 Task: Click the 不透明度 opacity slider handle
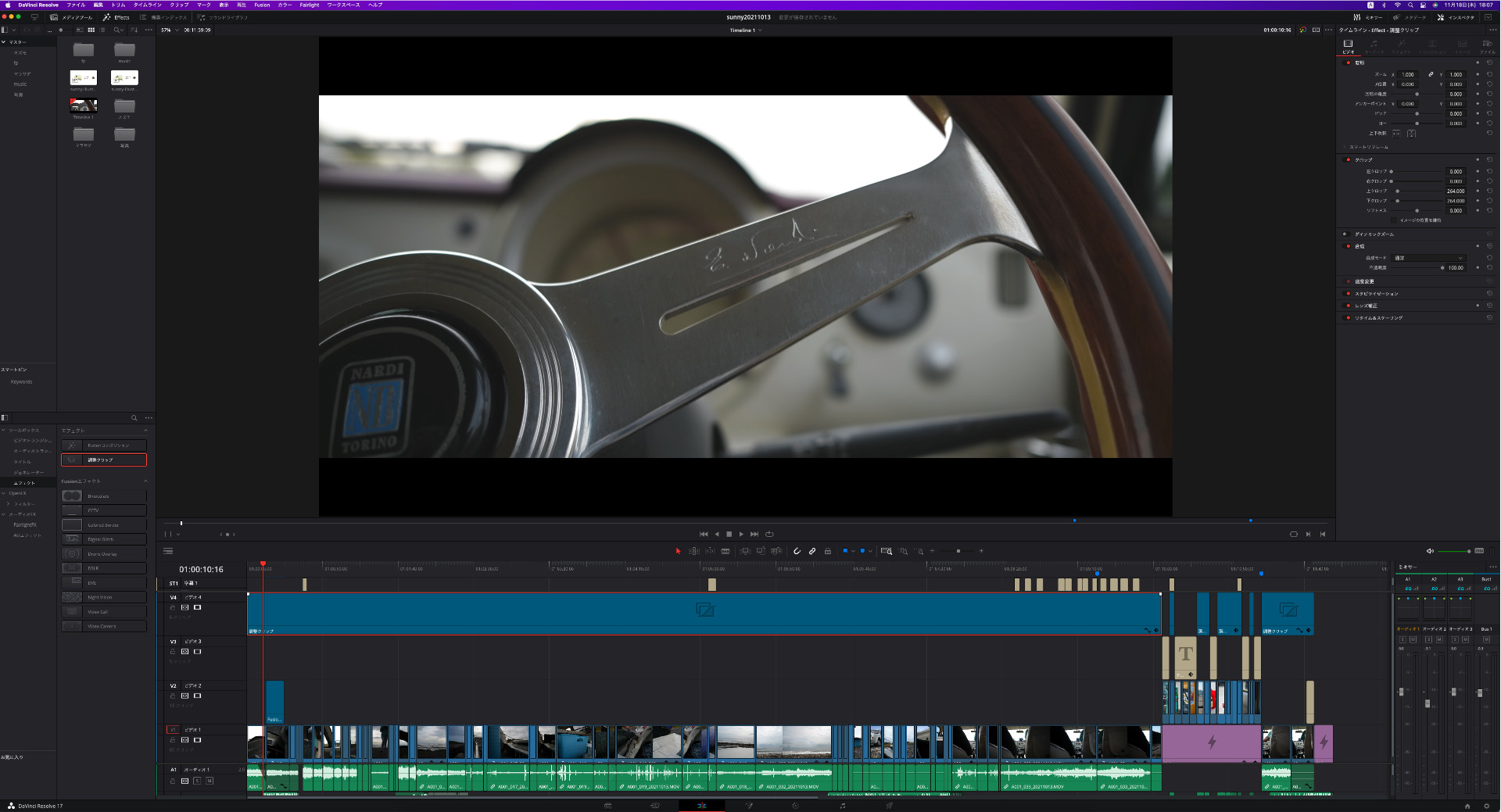pyautogui.click(x=1442, y=268)
